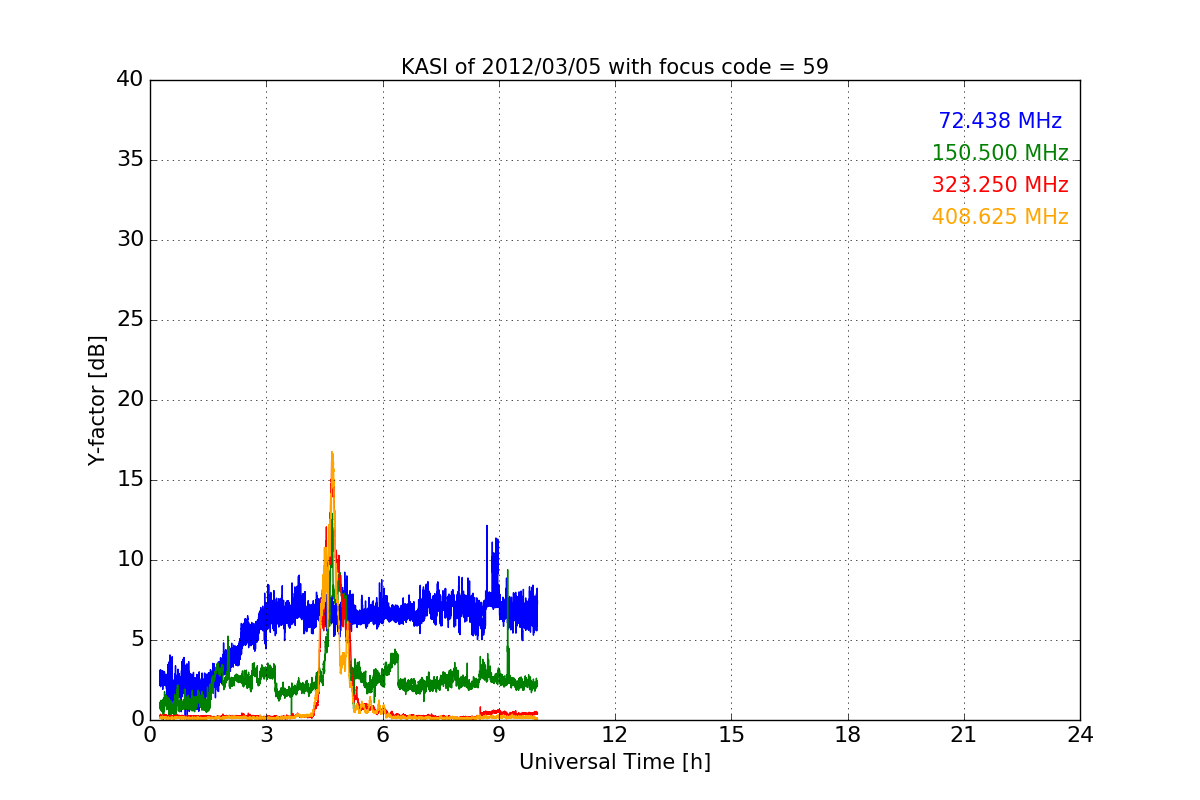Screen dimensions: 1200x800
Task: Click the x-axis tick label 18
Action: (x=847, y=734)
